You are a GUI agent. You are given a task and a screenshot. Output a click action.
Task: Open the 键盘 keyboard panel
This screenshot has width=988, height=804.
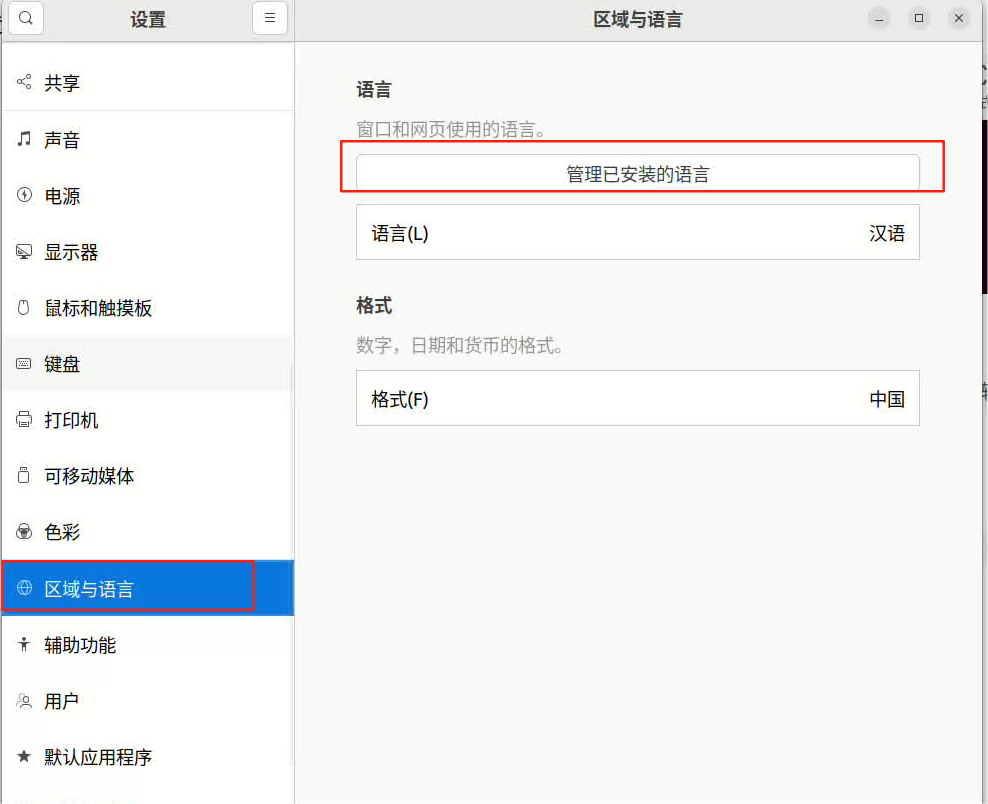[148, 364]
